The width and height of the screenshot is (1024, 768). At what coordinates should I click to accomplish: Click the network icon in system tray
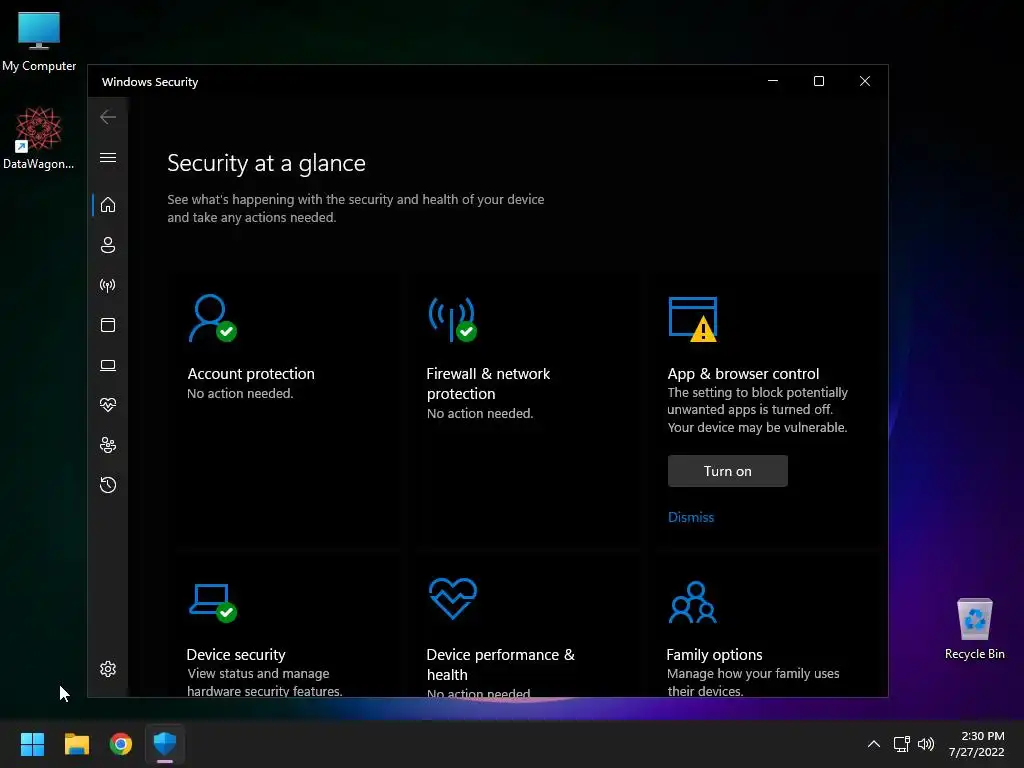tap(902, 744)
